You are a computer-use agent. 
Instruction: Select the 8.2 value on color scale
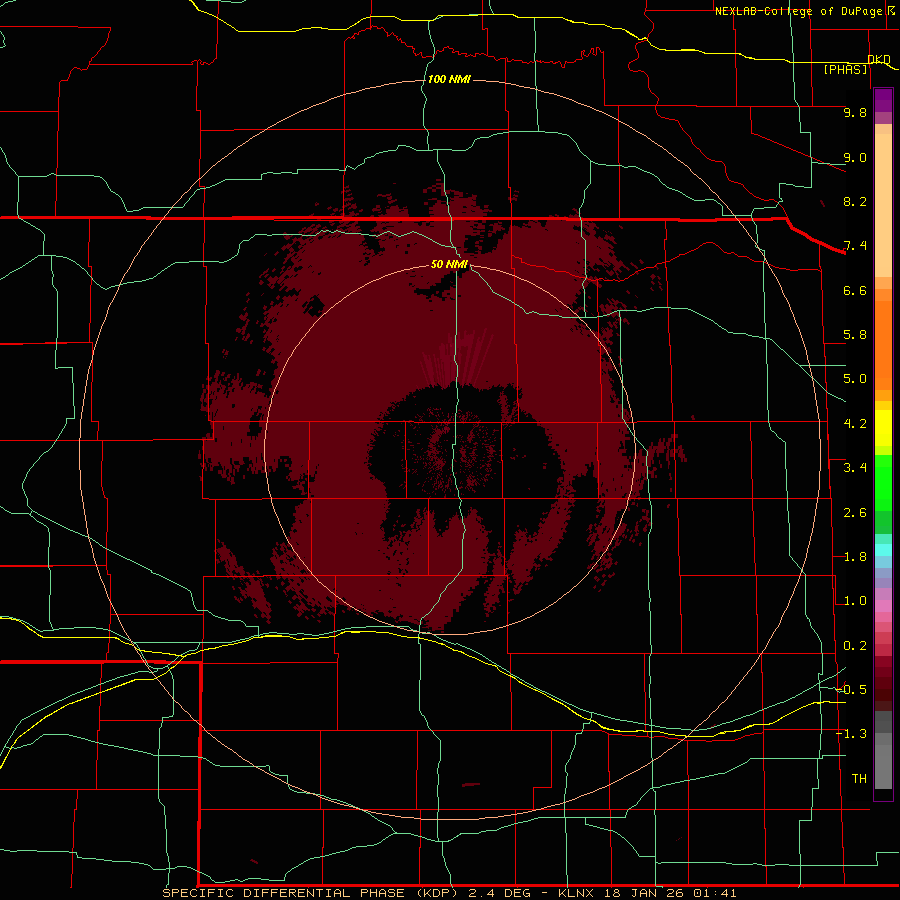tap(855, 201)
